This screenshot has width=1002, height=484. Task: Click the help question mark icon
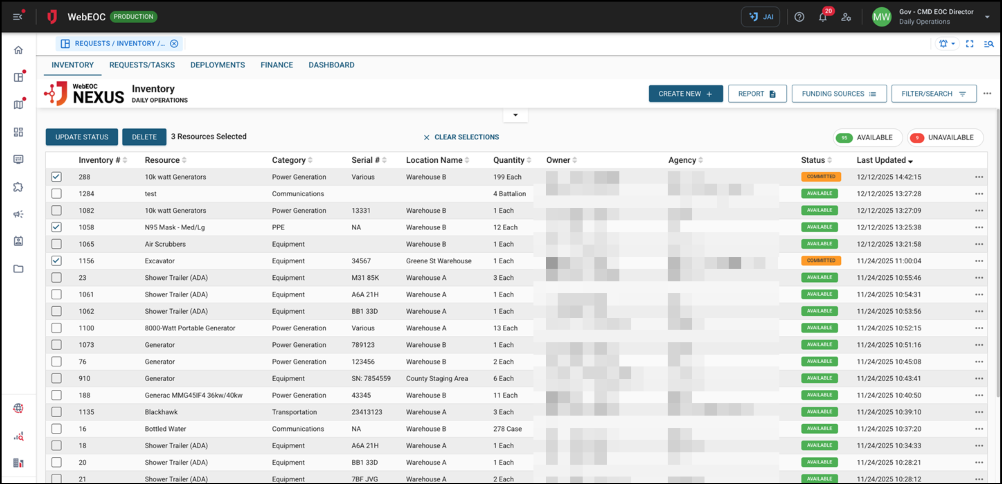pyautogui.click(x=799, y=17)
